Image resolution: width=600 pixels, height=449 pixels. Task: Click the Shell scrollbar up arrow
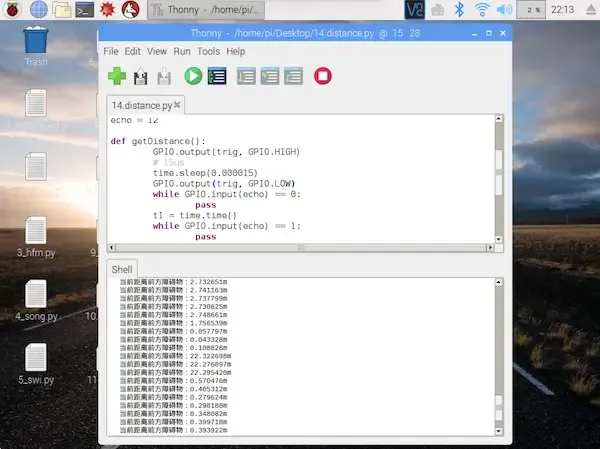coord(499,282)
